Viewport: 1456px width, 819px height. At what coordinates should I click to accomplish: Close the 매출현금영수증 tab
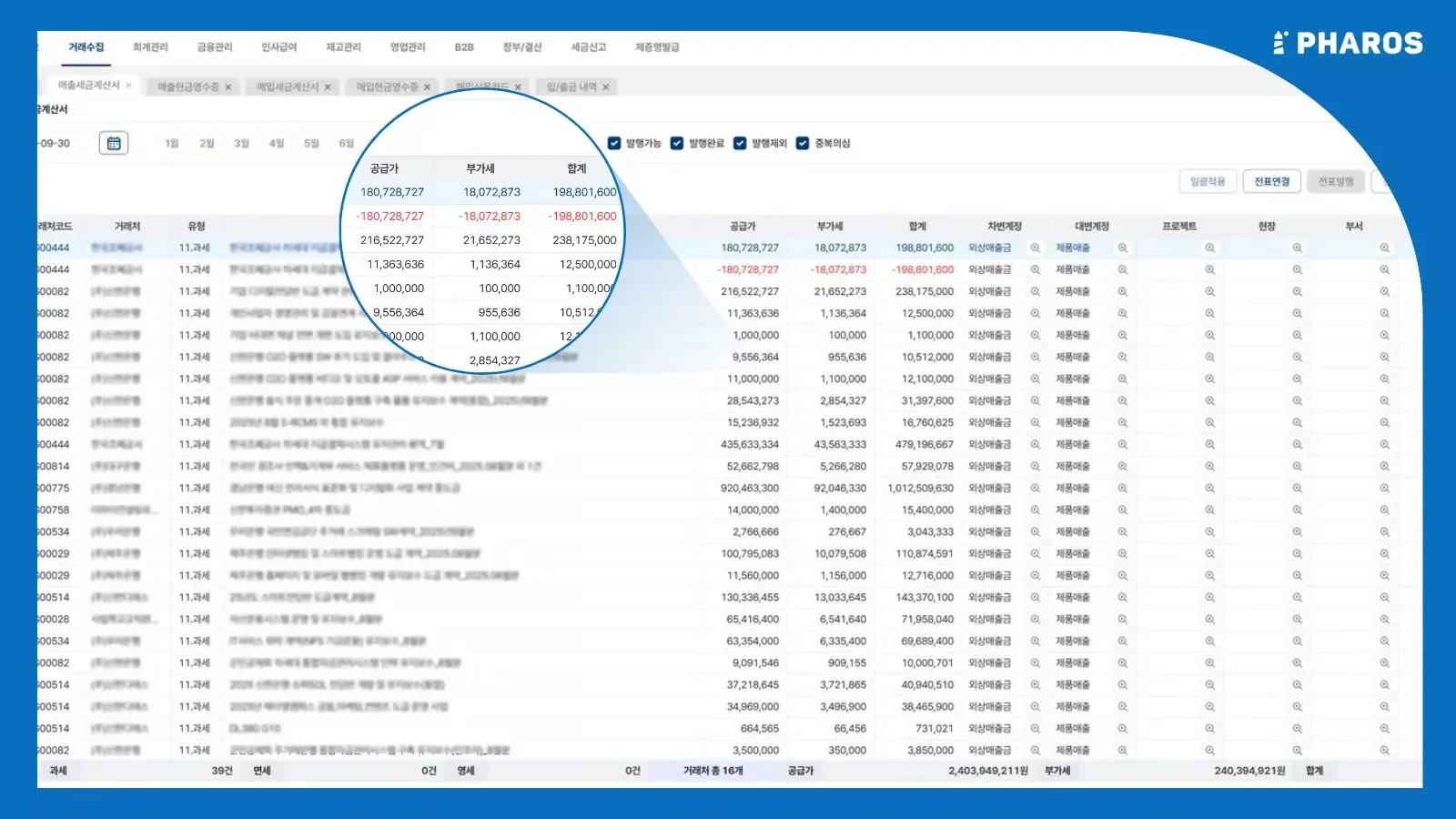228,87
